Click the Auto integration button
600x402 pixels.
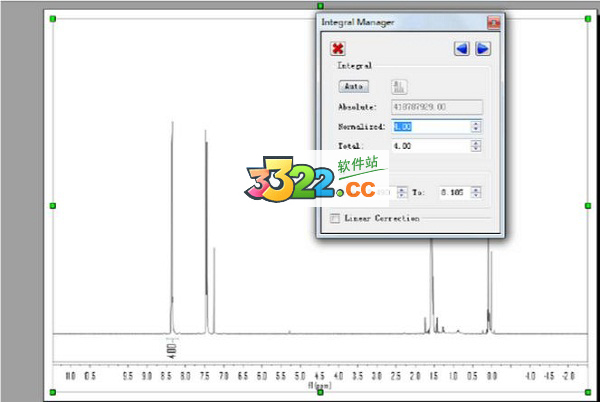point(354,86)
